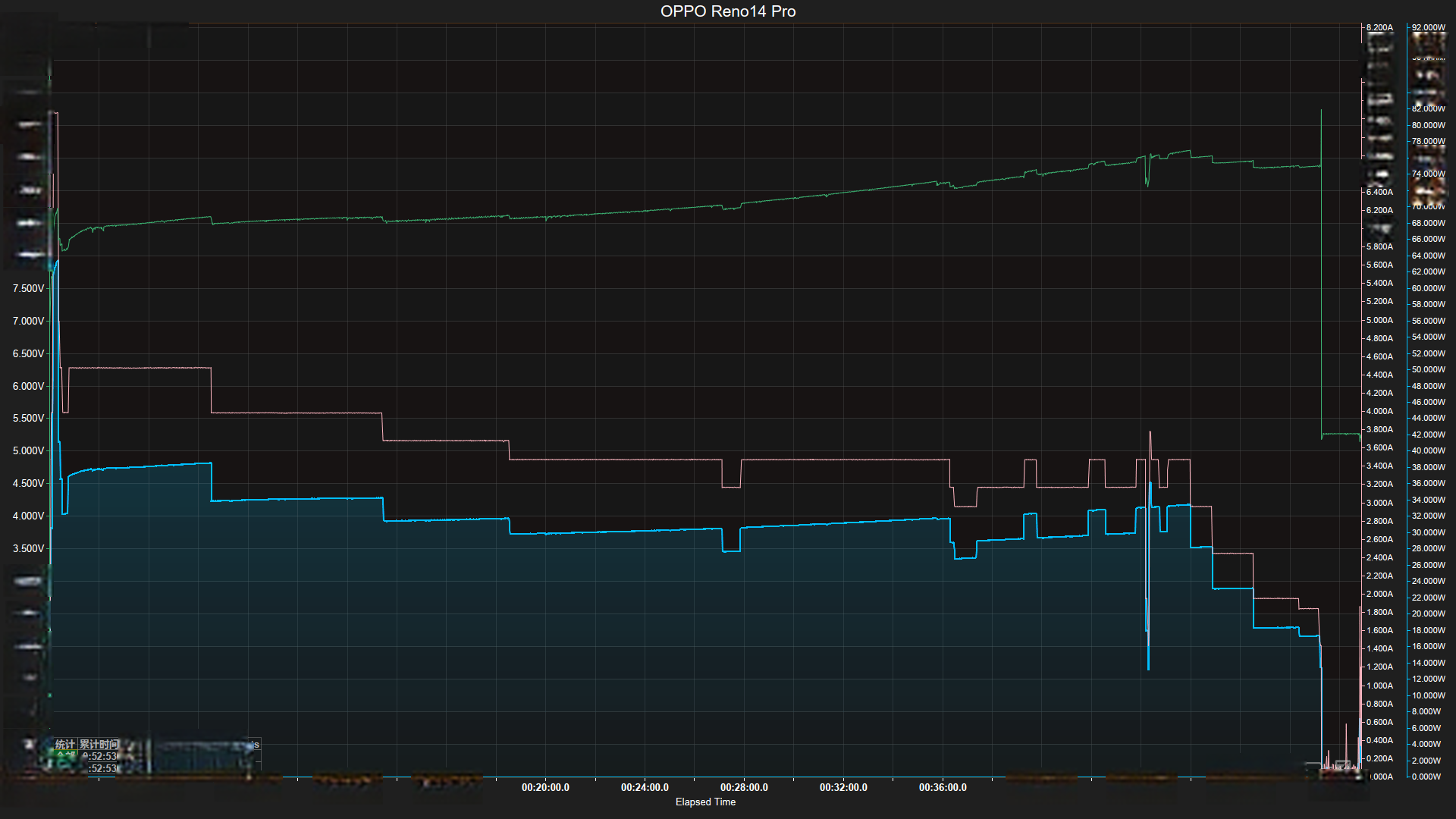
Task: Click the 5.500V voltage axis label
Action: [28, 419]
